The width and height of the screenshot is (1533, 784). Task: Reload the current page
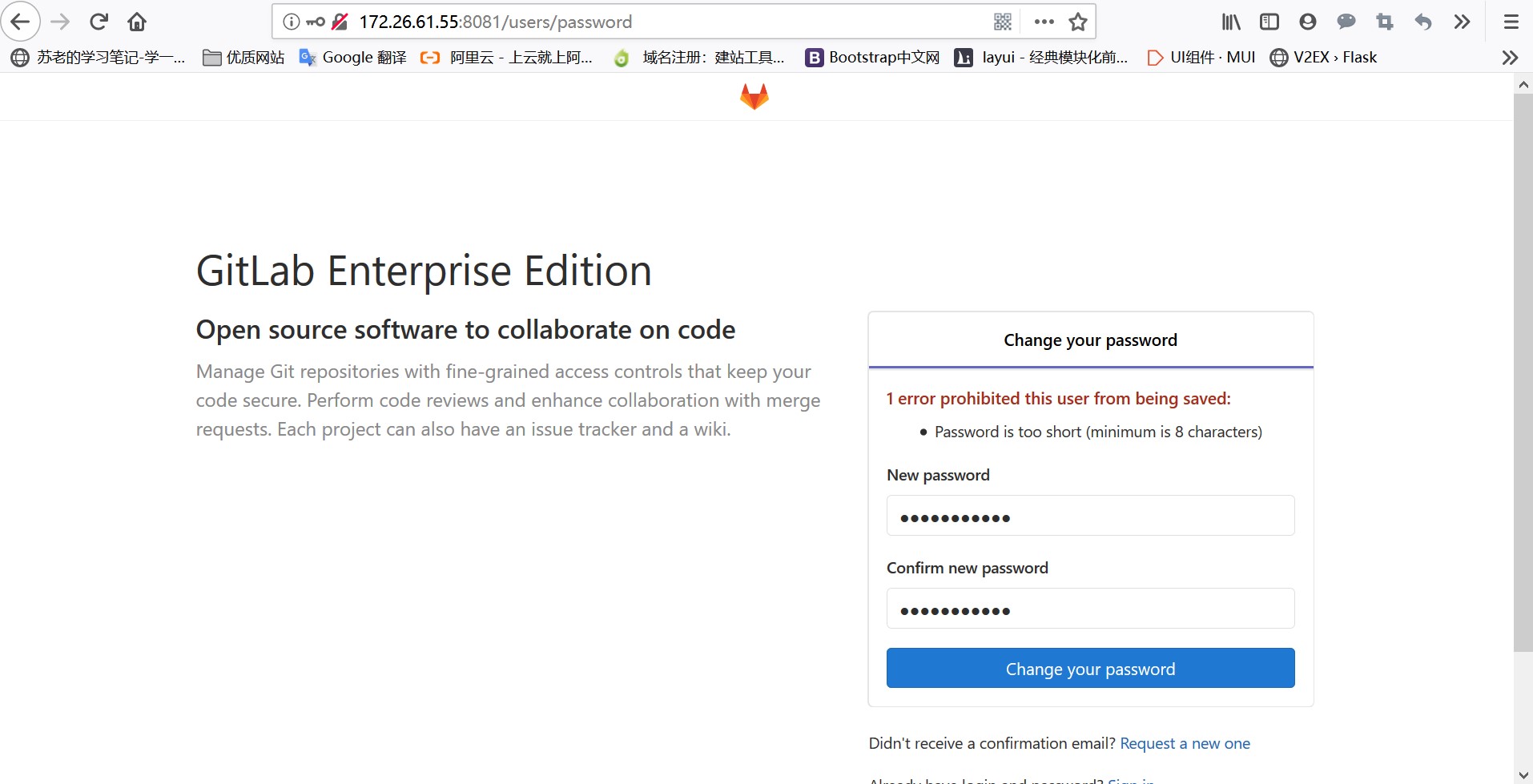pyautogui.click(x=99, y=22)
